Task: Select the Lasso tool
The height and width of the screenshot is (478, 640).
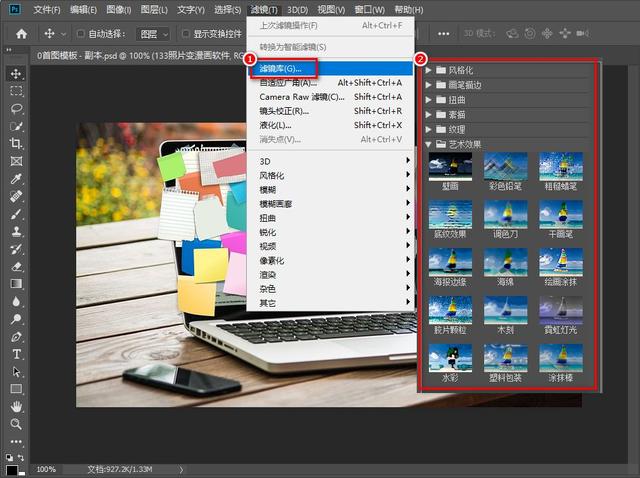Action: (16, 108)
